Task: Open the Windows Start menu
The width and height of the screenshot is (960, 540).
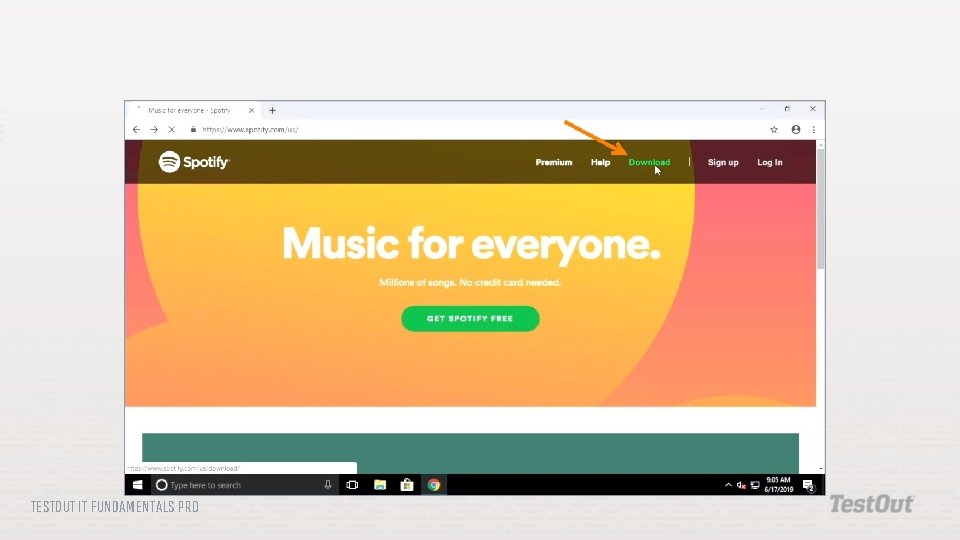Action: pos(138,485)
